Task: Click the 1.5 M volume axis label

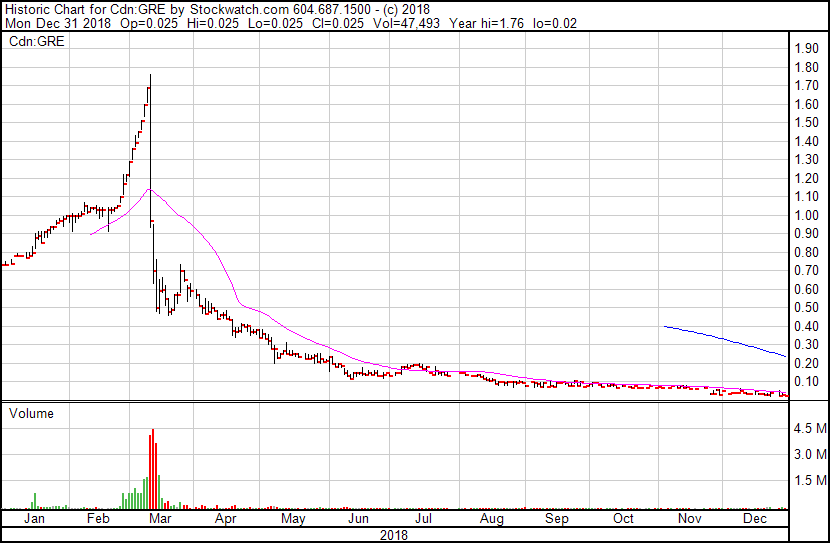Action: coord(810,480)
